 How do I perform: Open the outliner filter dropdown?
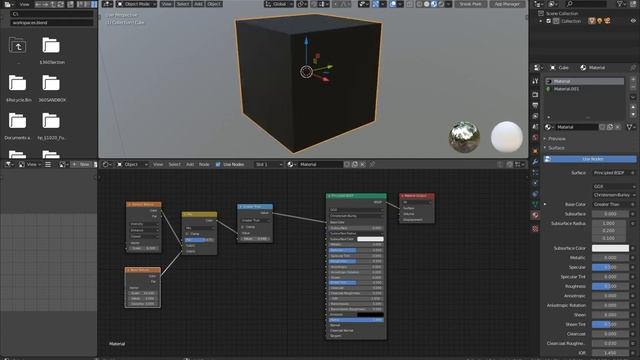(x=622, y=4)
